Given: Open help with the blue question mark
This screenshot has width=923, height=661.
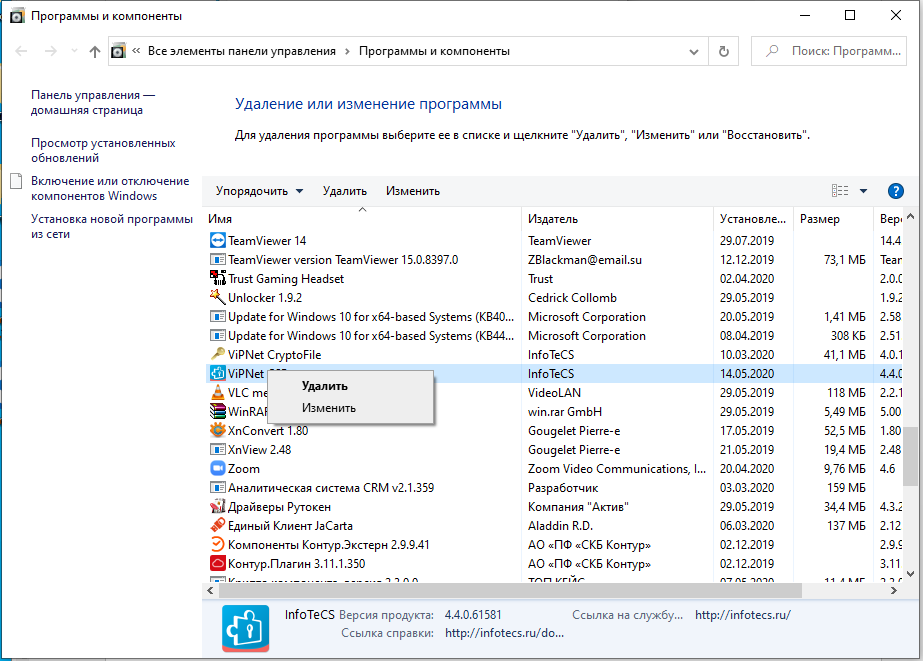Looking at the screenshot, I should pyautogui.click(x=896, y=191).
